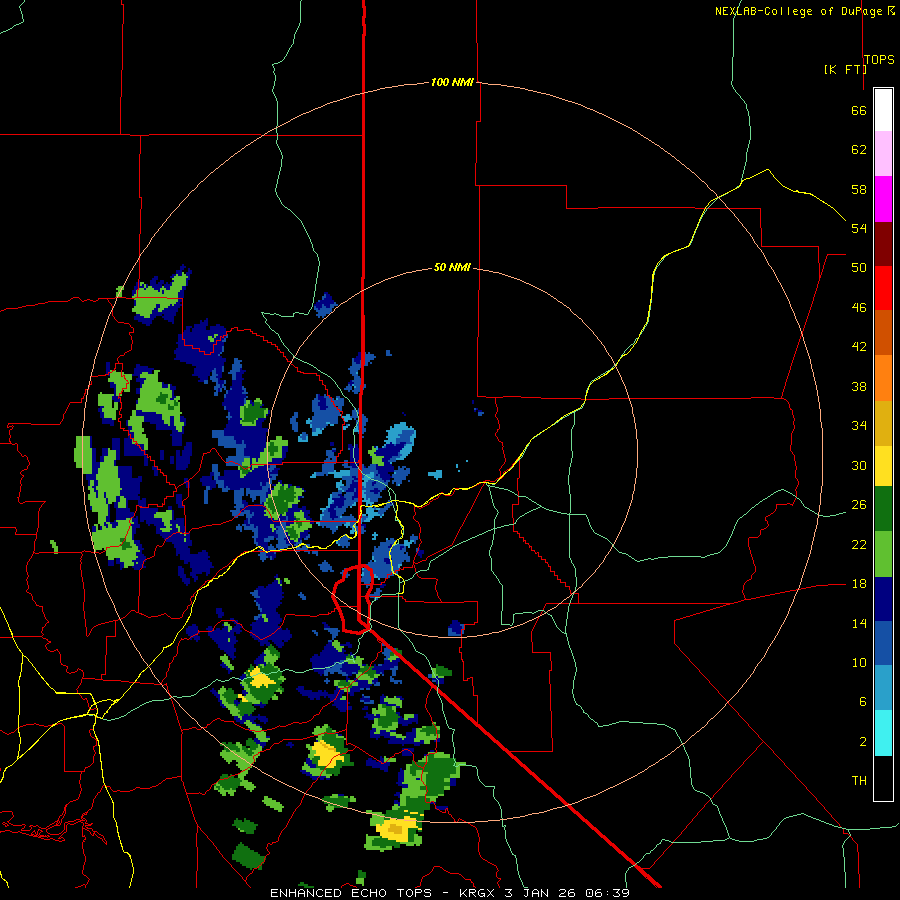Click the "34" legend value

click(x=859, y=426)
